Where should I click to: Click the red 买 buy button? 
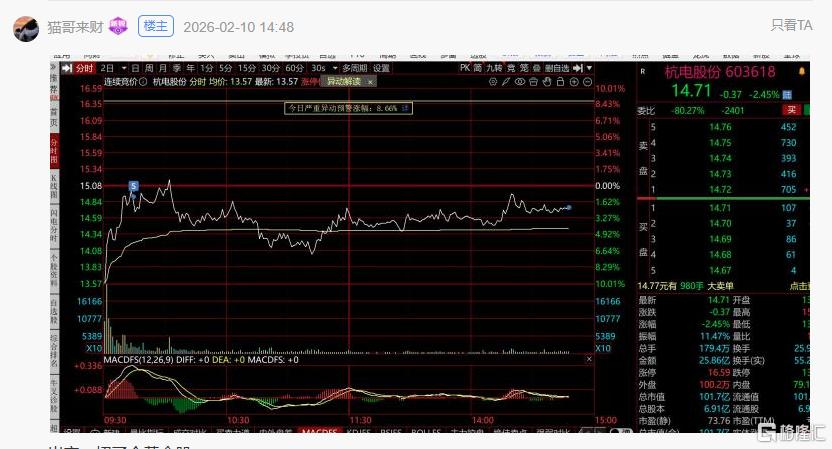791,110
